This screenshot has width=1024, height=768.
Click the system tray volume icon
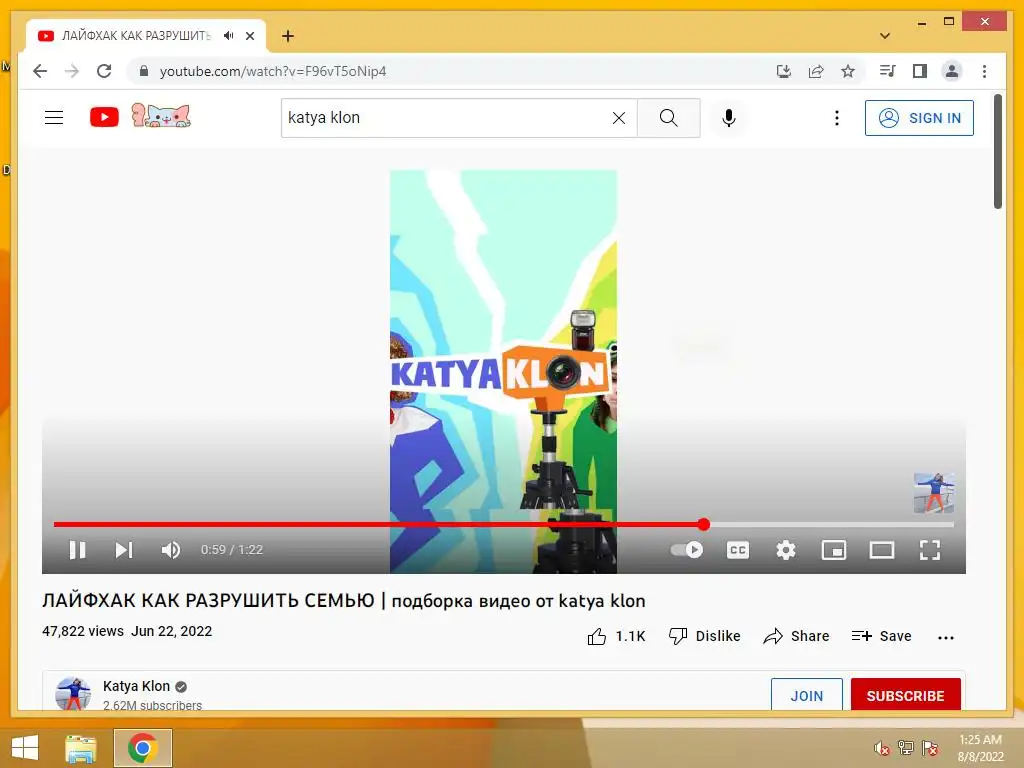click(882, 748)
